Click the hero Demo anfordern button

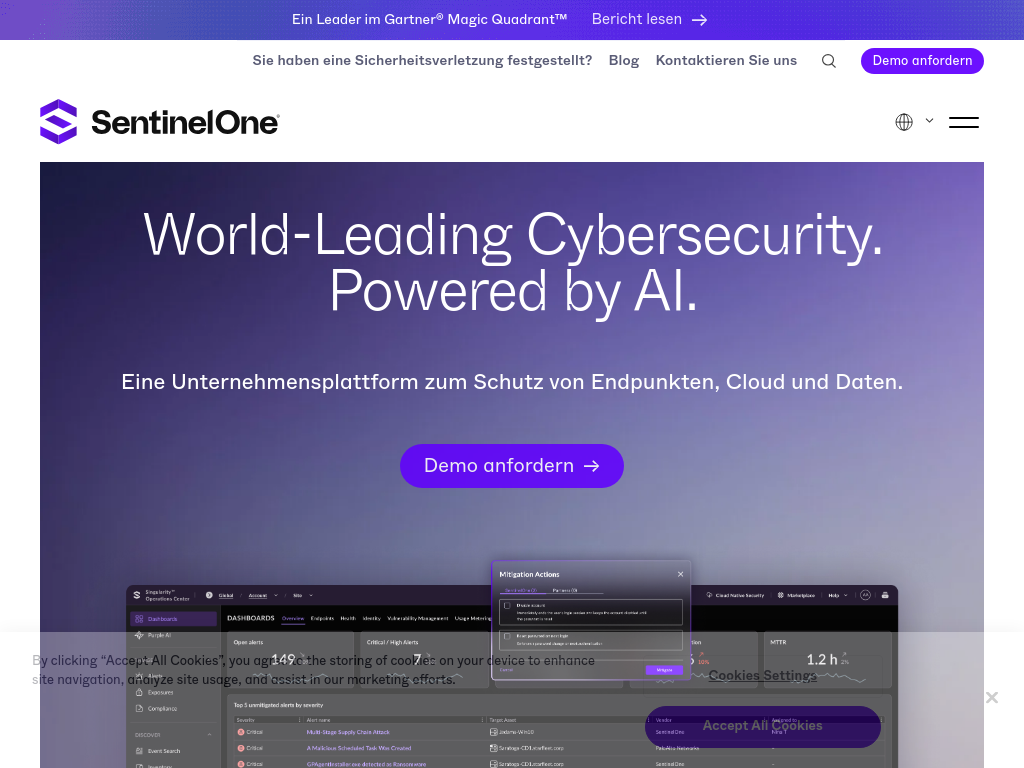pyautogui.click(x=511, y=466)
